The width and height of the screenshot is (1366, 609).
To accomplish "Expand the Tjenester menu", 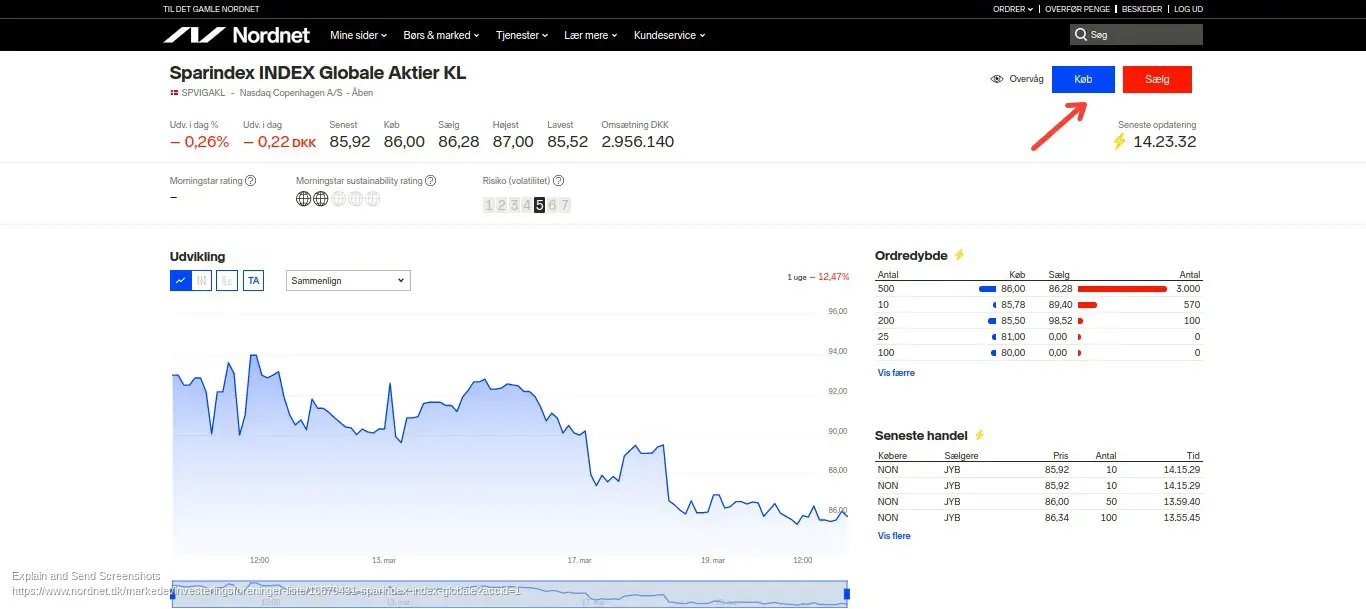I will pos(522,35).
